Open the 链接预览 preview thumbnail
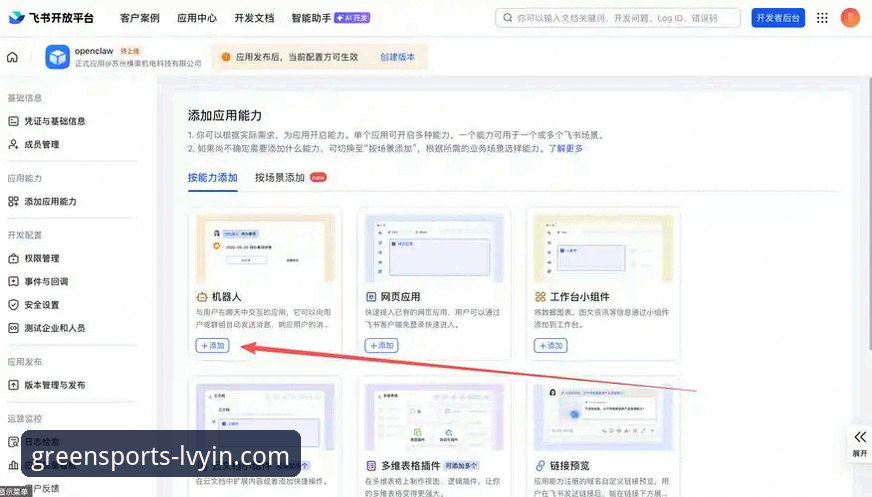872x497 pixels. coord(603,417)
